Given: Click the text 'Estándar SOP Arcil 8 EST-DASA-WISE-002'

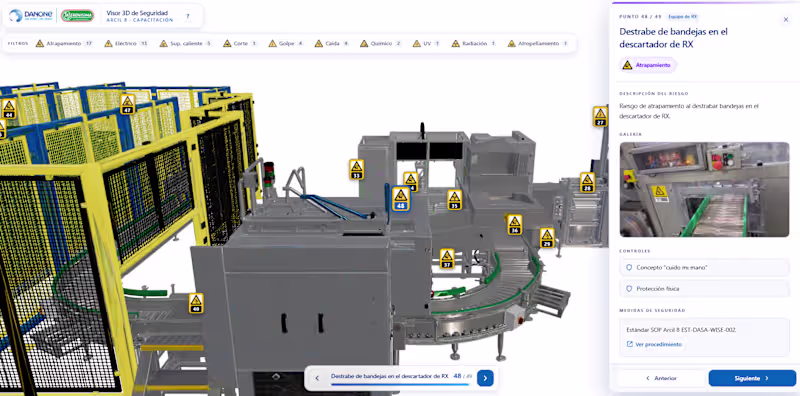Looking at the screenshot, I should (x=682, y=330).
